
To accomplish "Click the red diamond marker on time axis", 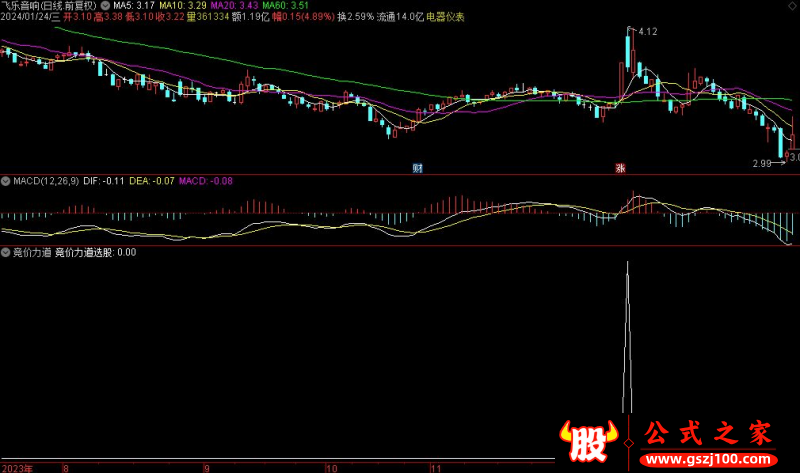I will point(628,441).
